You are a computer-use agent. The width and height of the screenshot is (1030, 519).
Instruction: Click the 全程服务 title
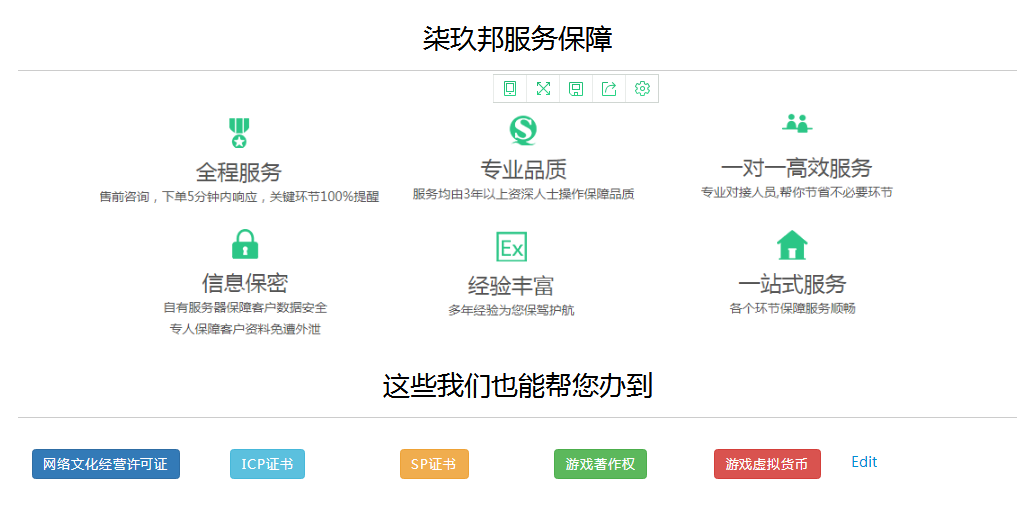(x=239, y=172)
